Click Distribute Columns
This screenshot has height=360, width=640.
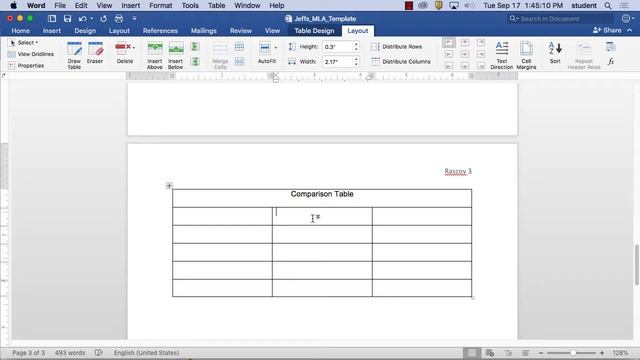coord(401,62)
